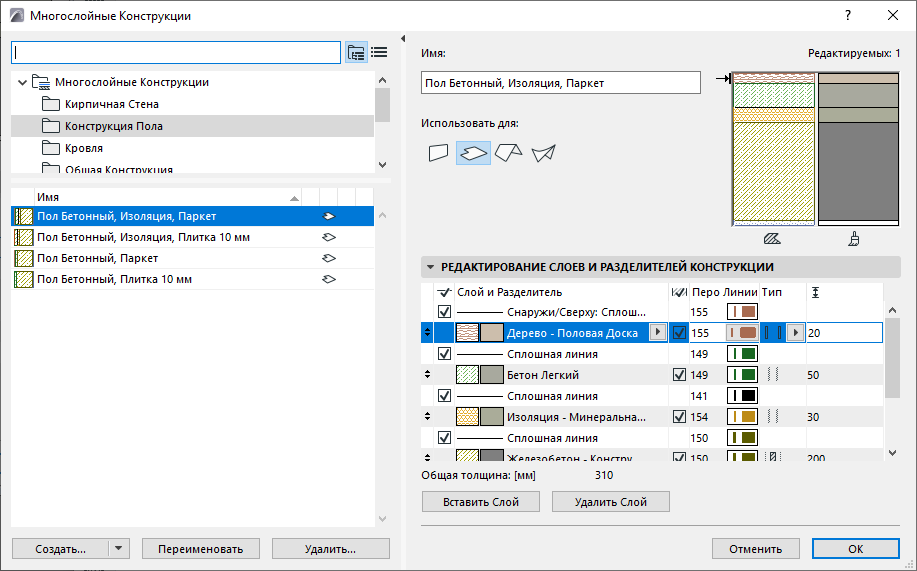Toggle end-line checkbox for Дерево - Половая Доска
Viewport: 917px width, 571px height.
[x=679, y=333]
